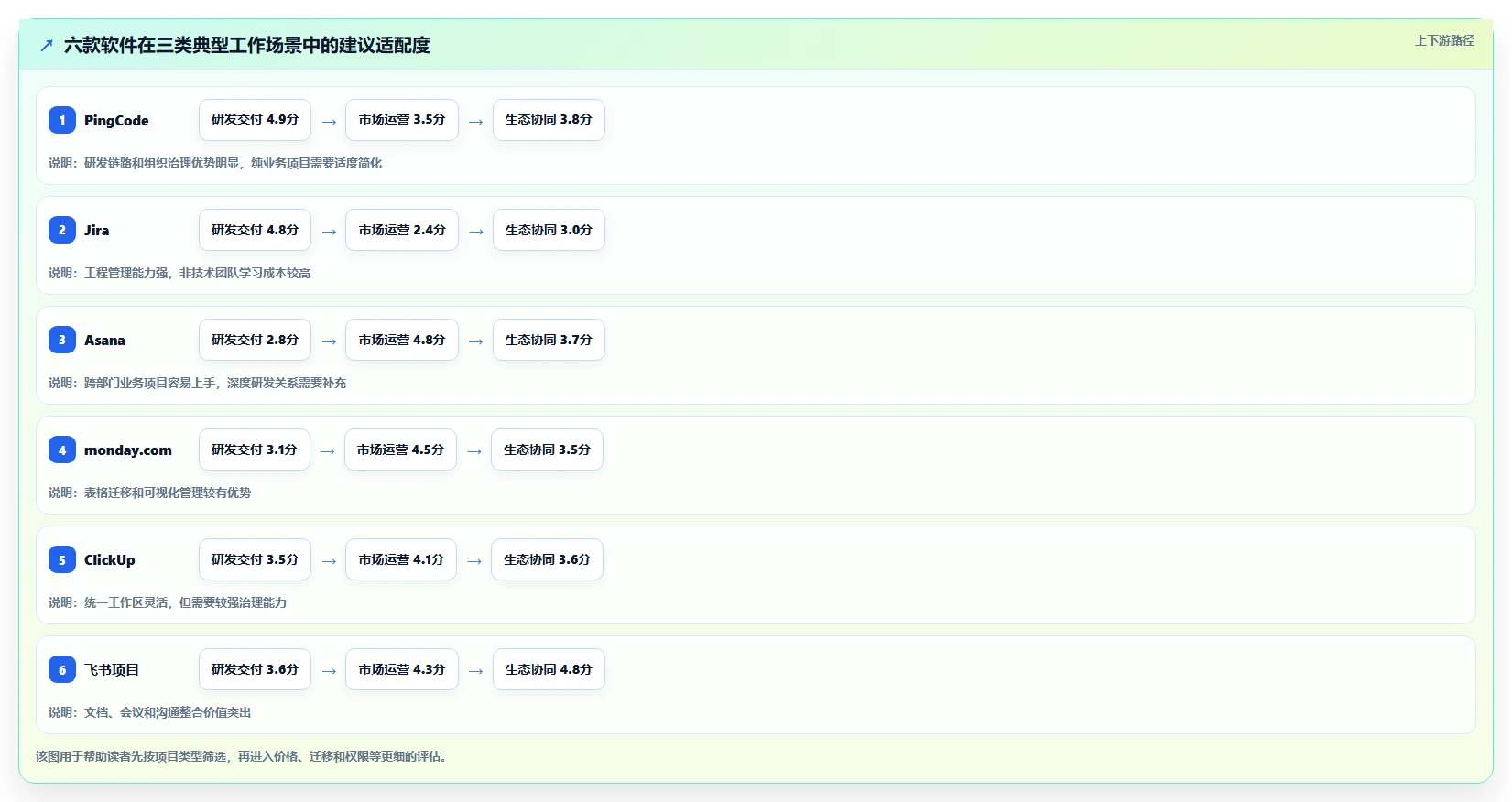Select the Jira product name
1512x802 pixels.
point(96,230)
